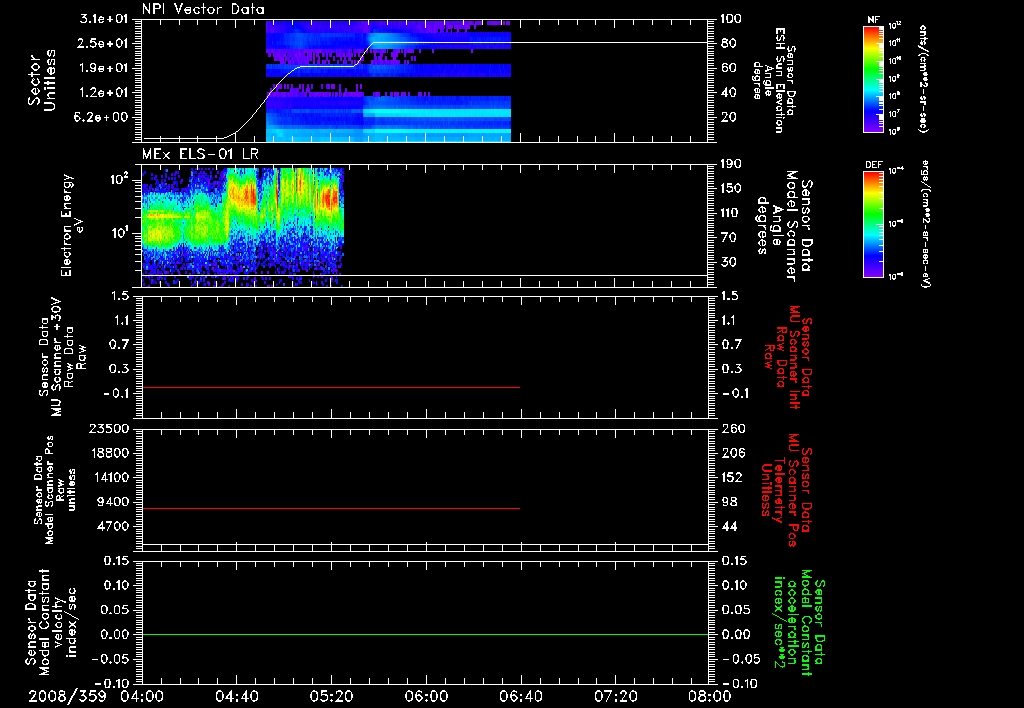Viewport: 1024px width, 708px height.
Task: Click the "2.5e+01" sector tick value
Action: pyautogui.click(x=104, y=43)
